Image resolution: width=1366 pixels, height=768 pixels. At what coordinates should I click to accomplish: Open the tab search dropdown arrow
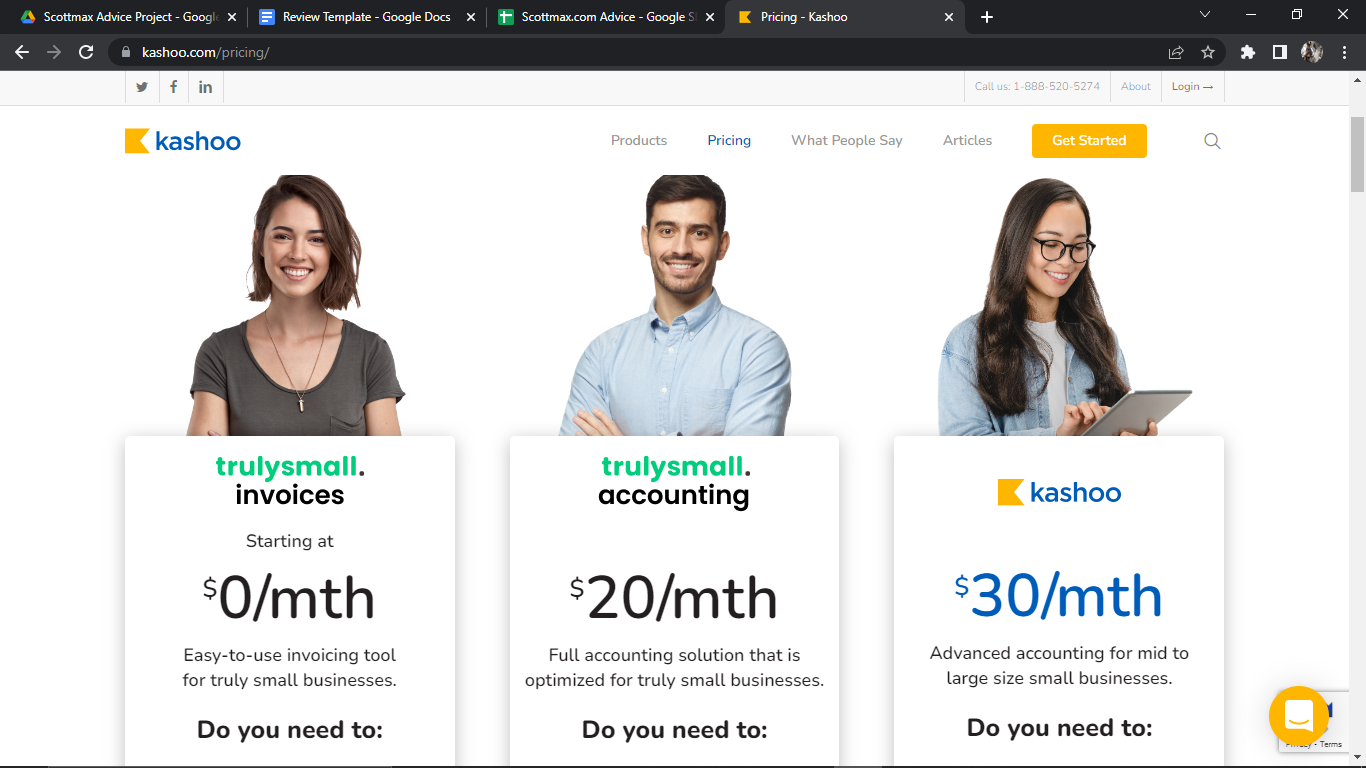point(1205,15)
